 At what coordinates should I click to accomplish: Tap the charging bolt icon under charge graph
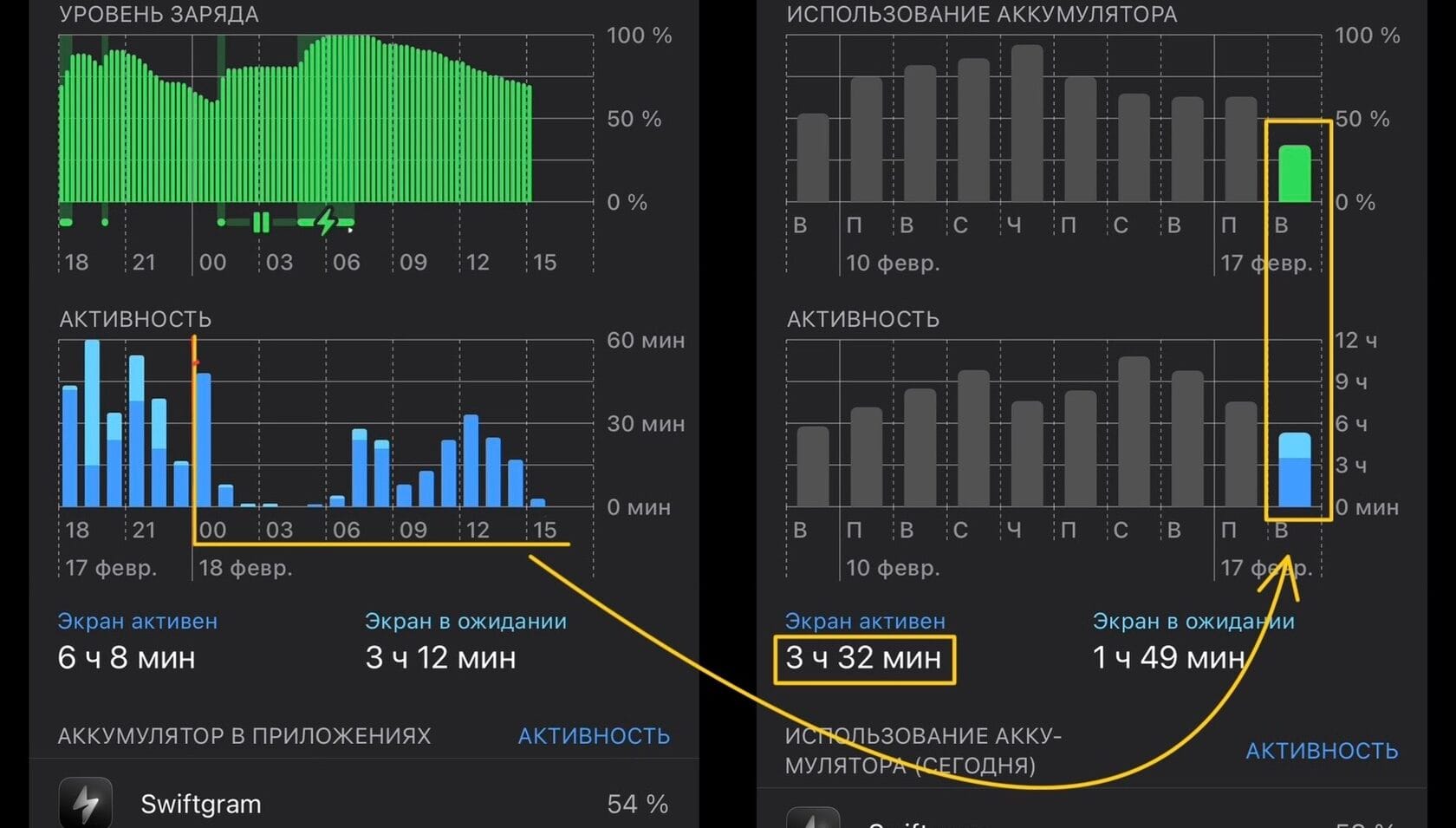[326, 222]
